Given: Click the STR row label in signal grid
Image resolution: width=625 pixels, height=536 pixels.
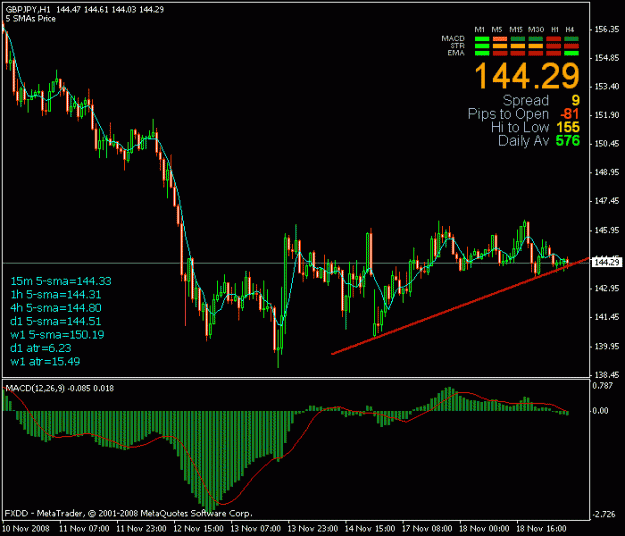Looking at the screenshot, I should [457, 45].
